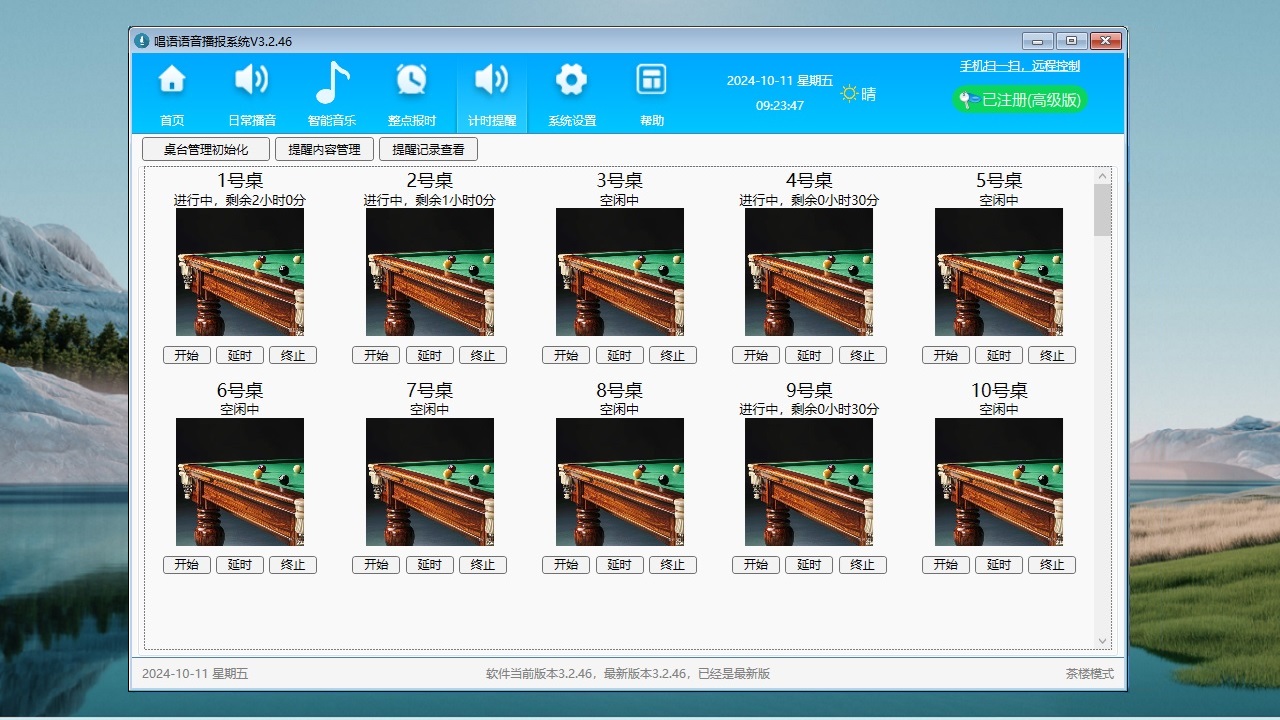The image size is (1280, 720).
Task: Switch to 提醒内容管理 reminder content management
Action: tap(324, 148)
